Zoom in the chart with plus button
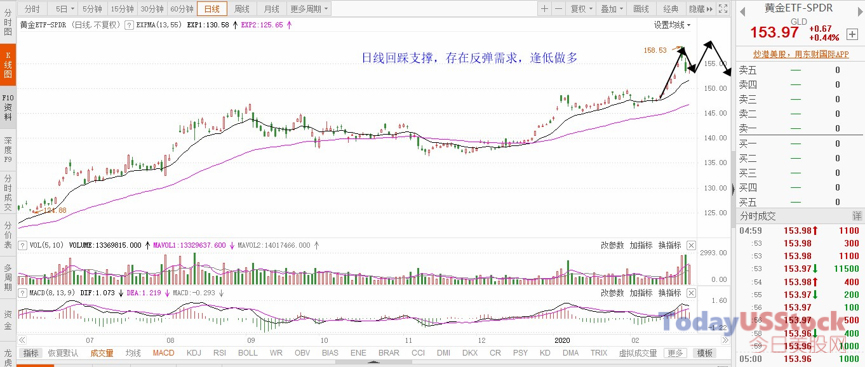Viewport: 865px width, 367px height. point(544,8)
